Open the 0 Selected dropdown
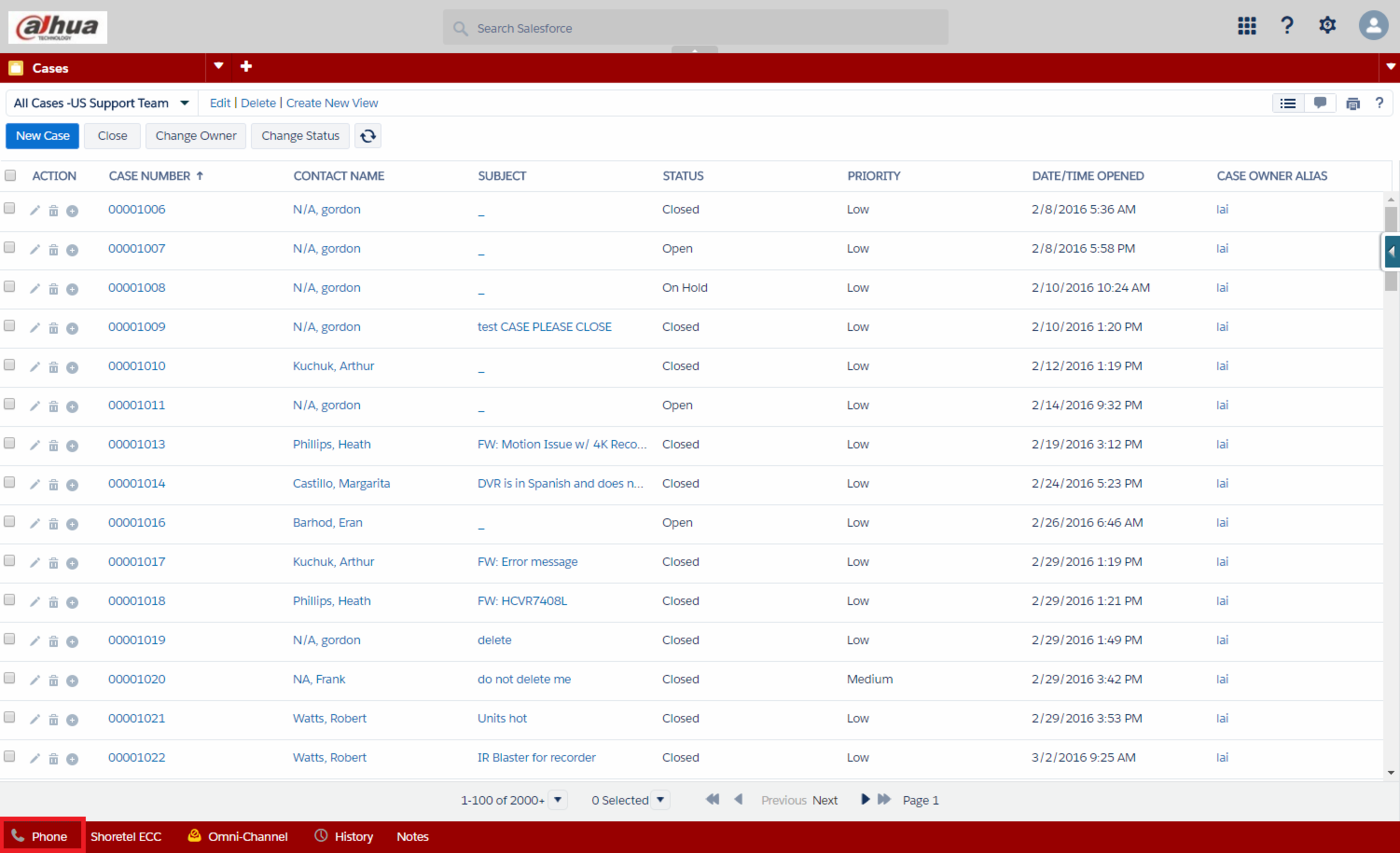This screenshot has height=853, width=1400. [x=659, y=800]
